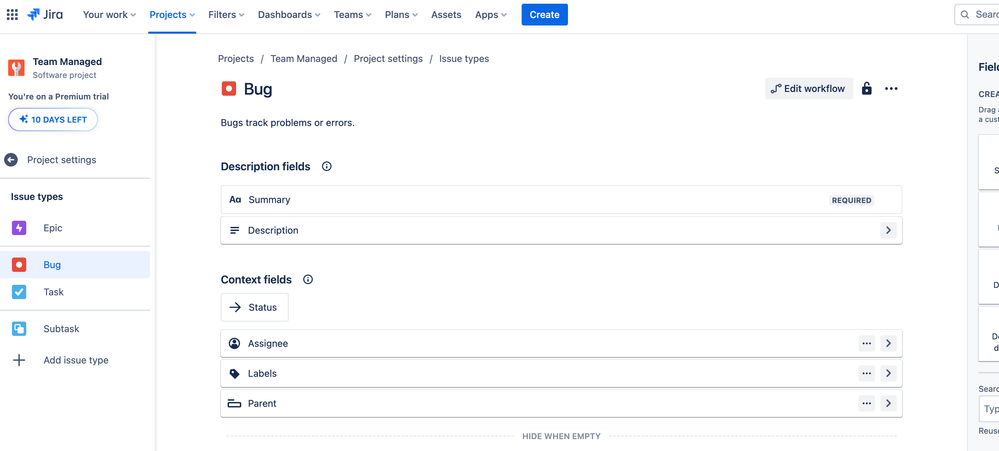Click the blue Task checkmark icon
The image size is (999, 451).
tap(19, 292)
